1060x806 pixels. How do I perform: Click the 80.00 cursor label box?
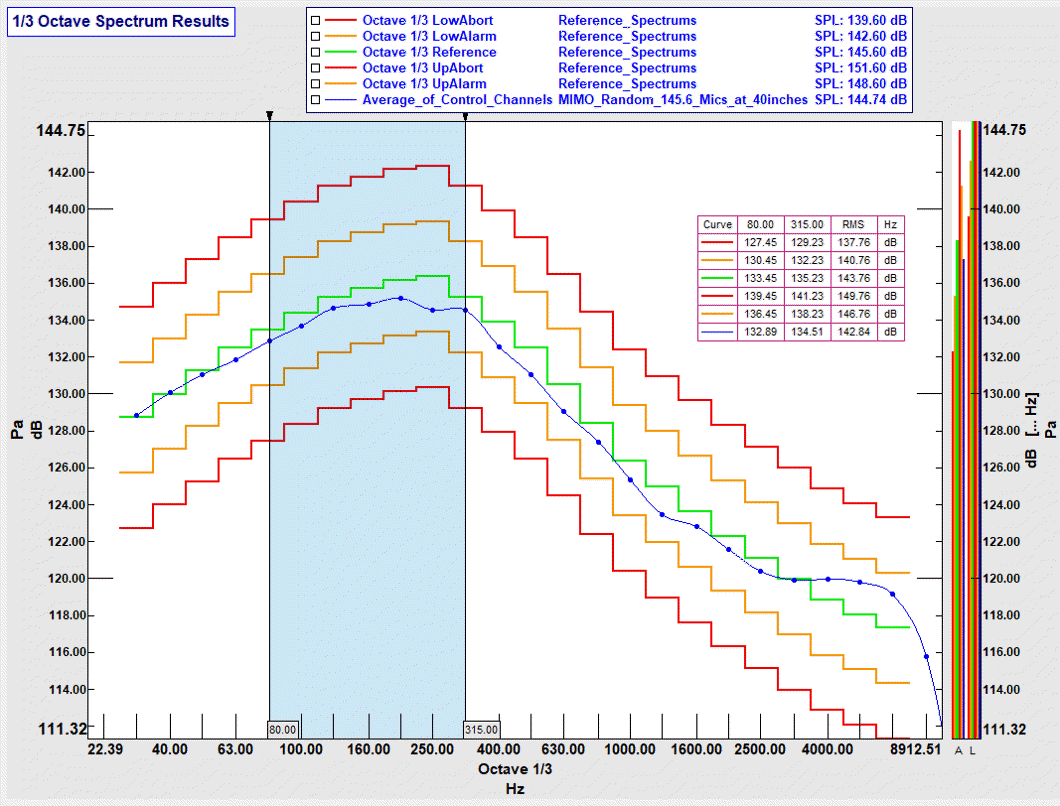pos(281,729)
